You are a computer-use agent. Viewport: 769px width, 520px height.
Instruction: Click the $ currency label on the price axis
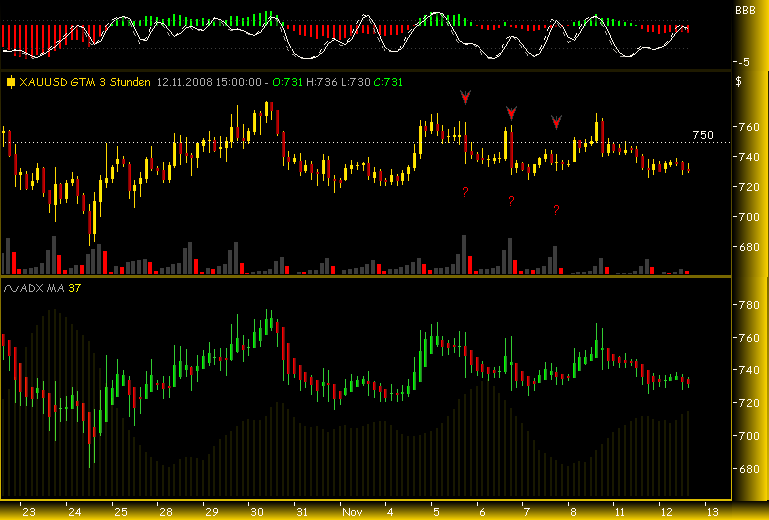point(739,82)
